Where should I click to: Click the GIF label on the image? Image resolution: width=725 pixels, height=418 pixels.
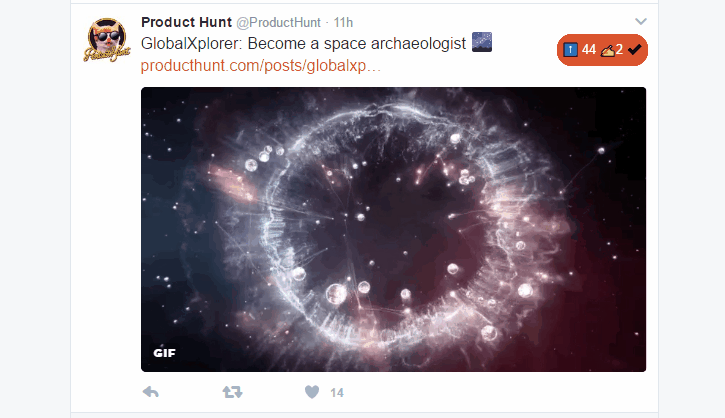(165, 353)
